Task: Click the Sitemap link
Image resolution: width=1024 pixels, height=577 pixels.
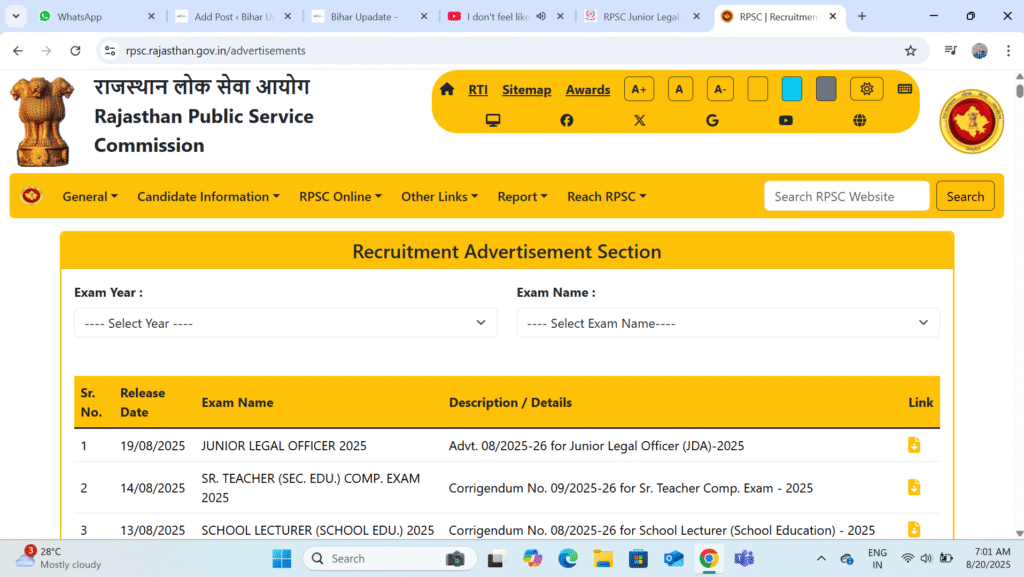Action: coord(527,89)
